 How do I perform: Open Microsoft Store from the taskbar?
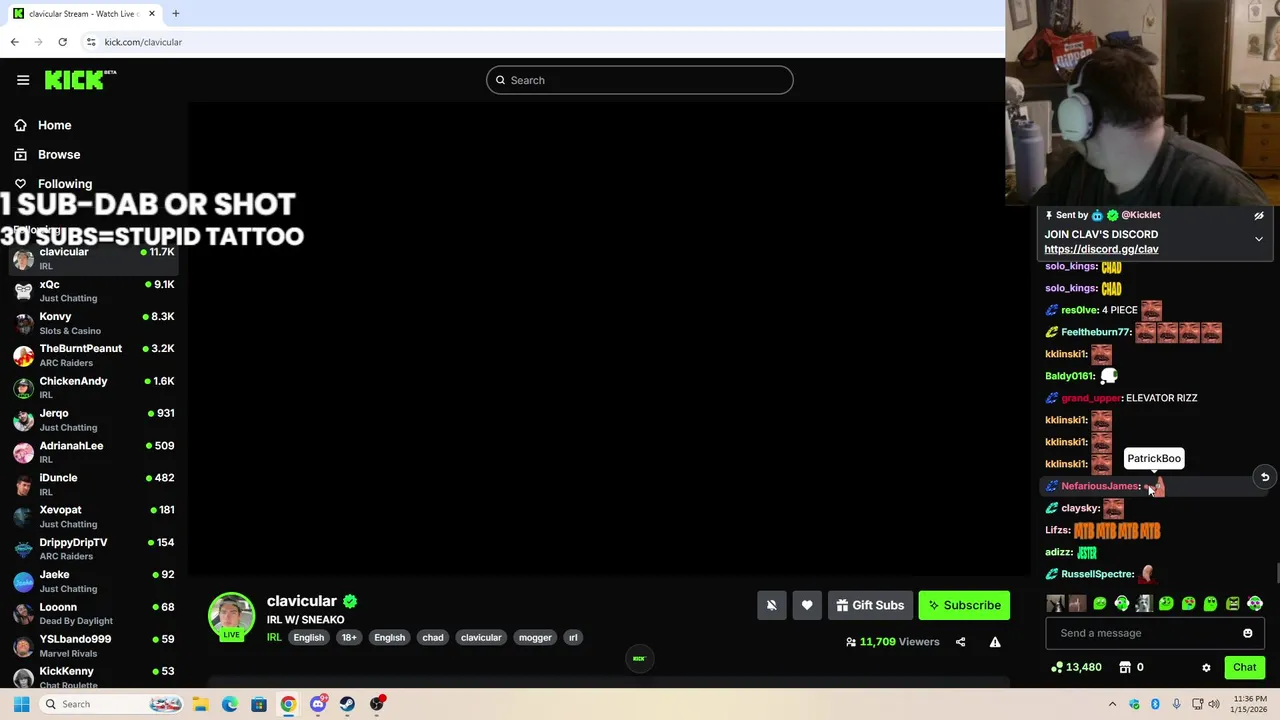pyautogui.click(x=259, y=704)
